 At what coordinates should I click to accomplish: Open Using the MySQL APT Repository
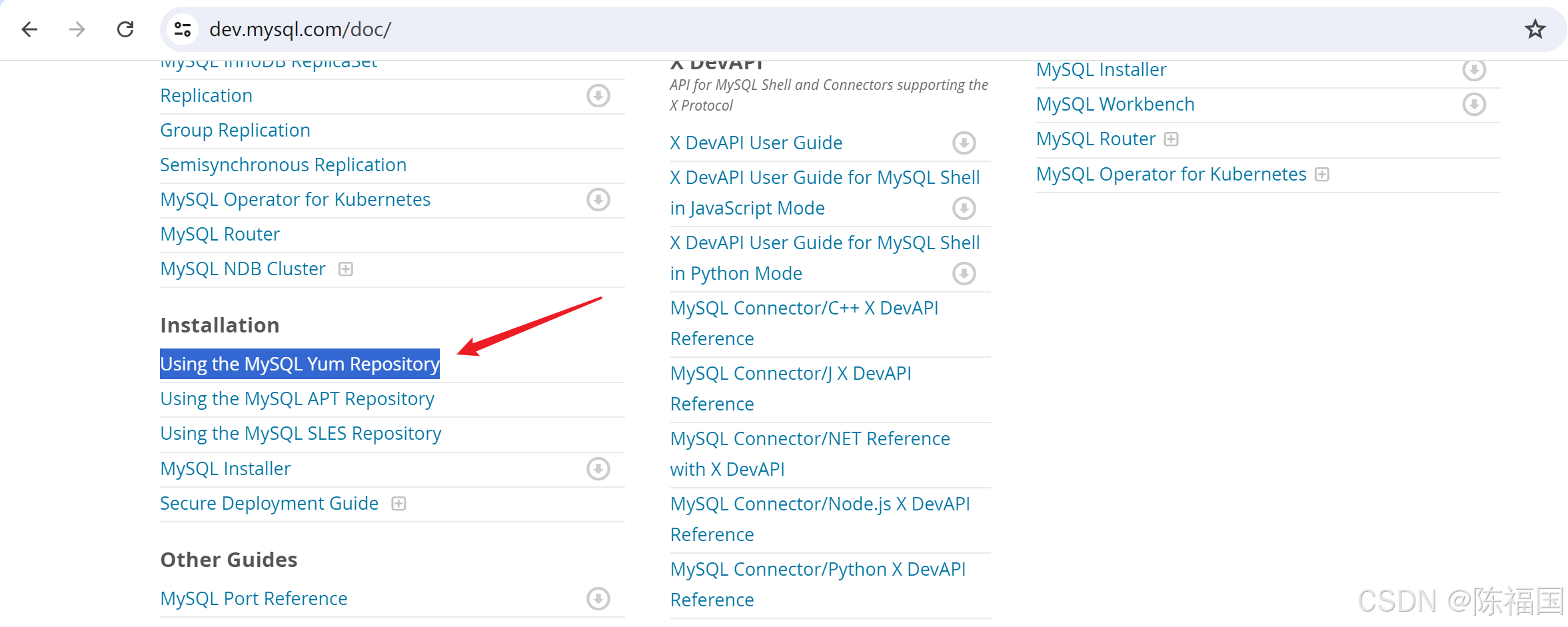pyautogui.click(x=297, y=398)
